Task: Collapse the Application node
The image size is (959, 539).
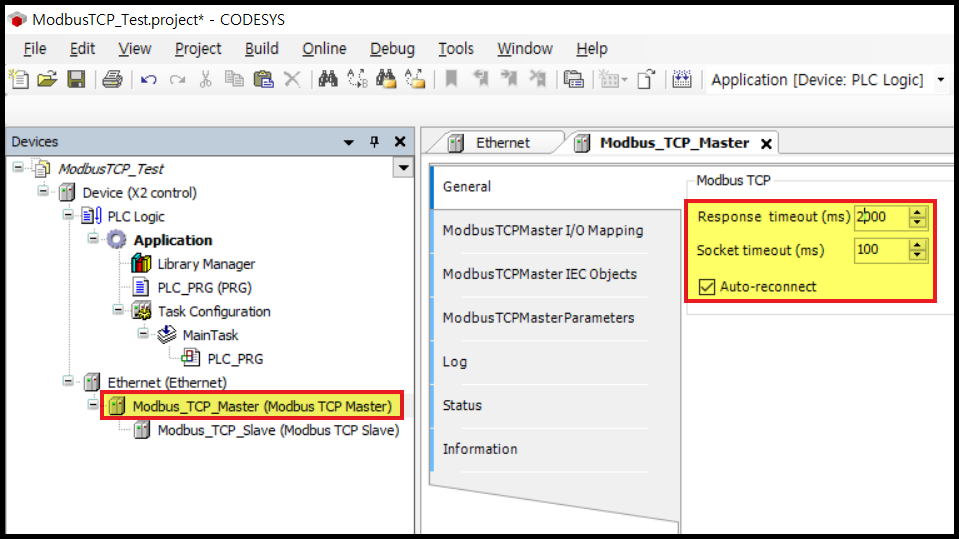Action: click(x=93, y=239)
